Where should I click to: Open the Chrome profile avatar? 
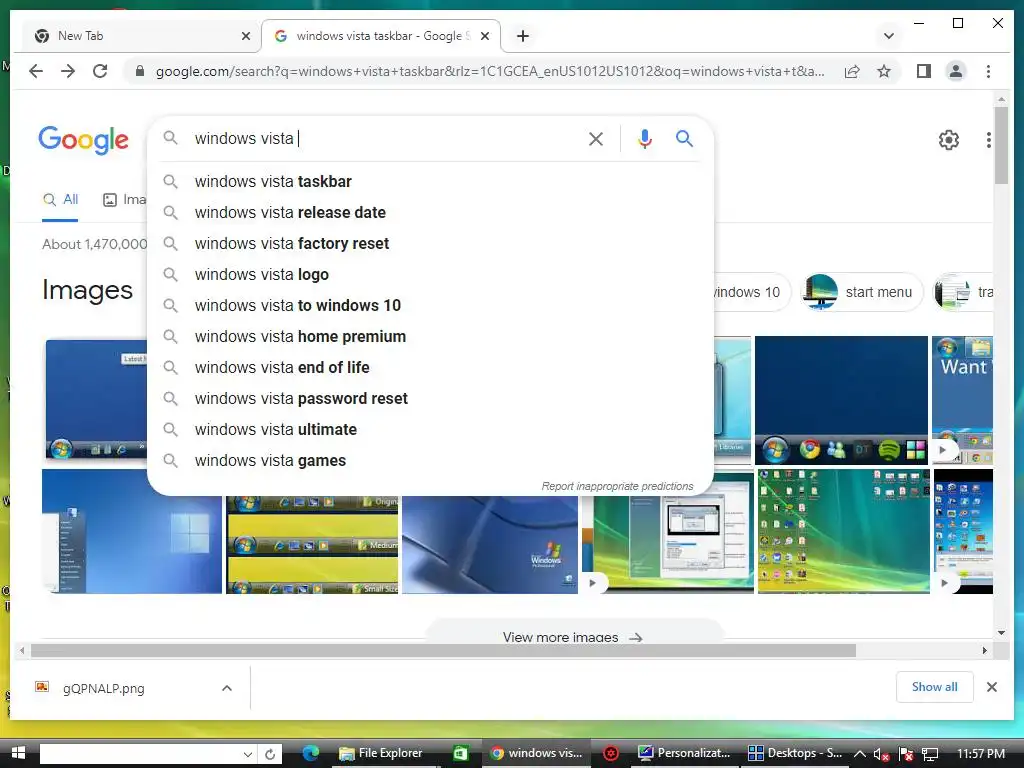click(955, 71)
